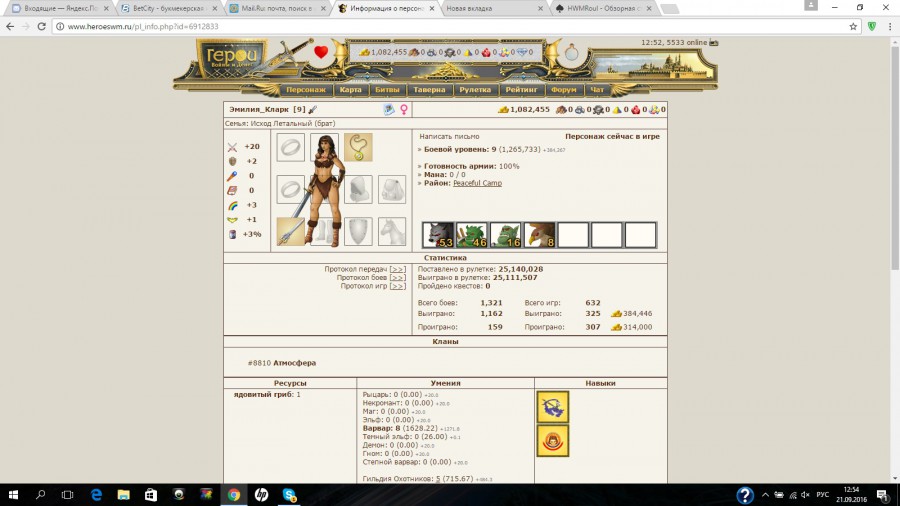Click the second skill icon under Навыки
Viewport: 900px width, 506px height.
(x=553, y=441)
